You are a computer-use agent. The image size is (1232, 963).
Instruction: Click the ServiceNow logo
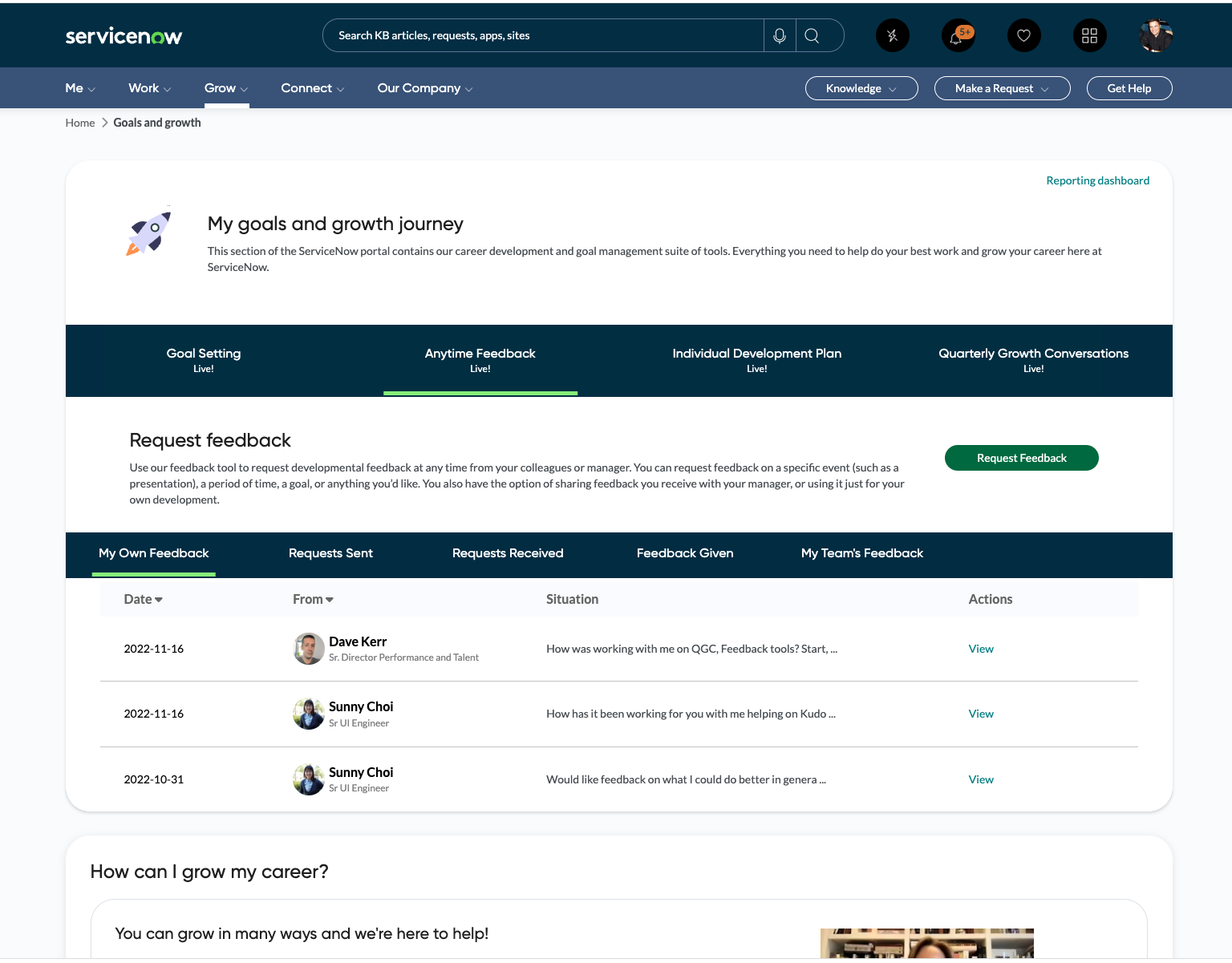(124, 36)
